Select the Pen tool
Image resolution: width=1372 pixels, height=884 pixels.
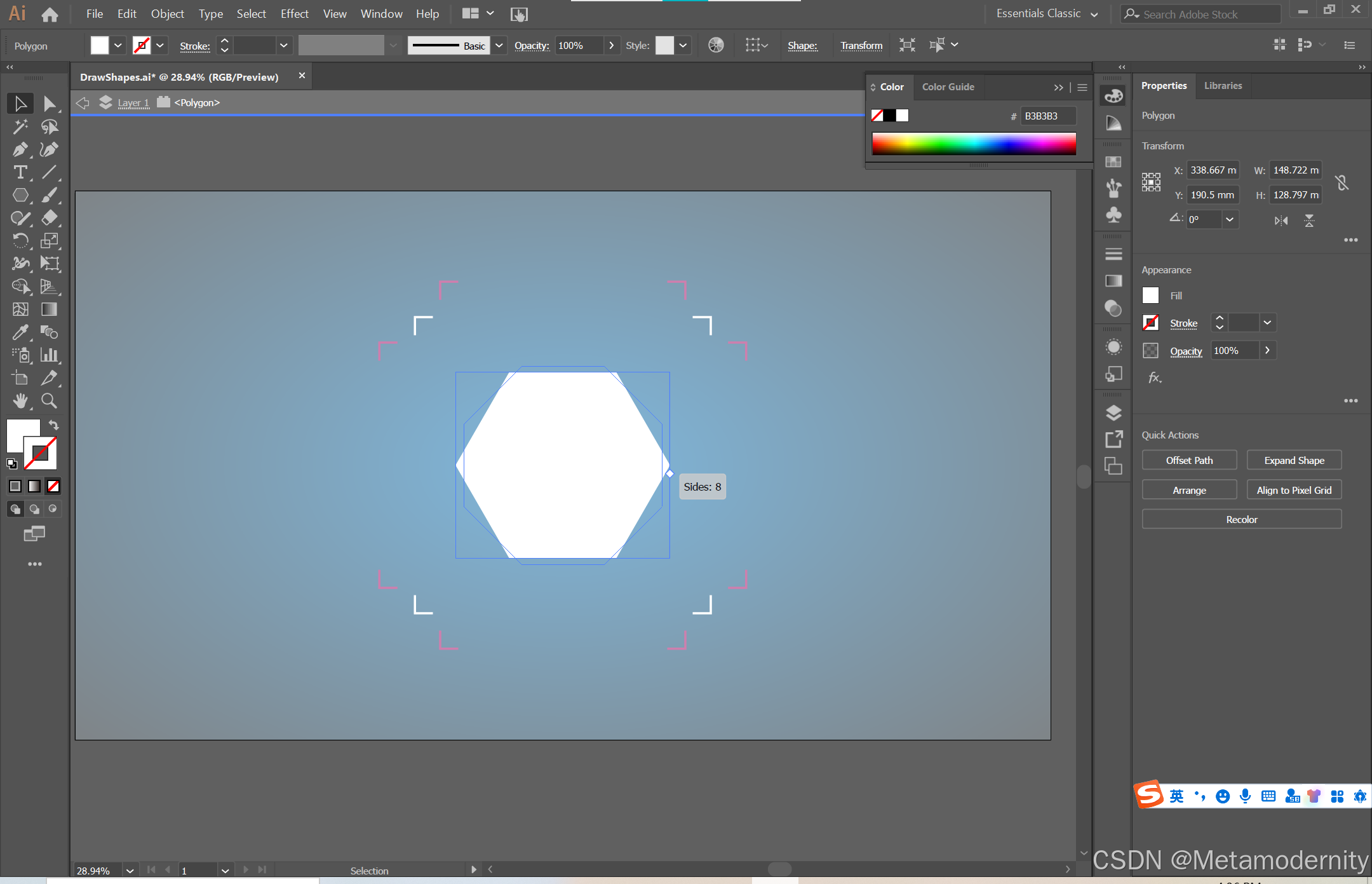tap(20, 150)
